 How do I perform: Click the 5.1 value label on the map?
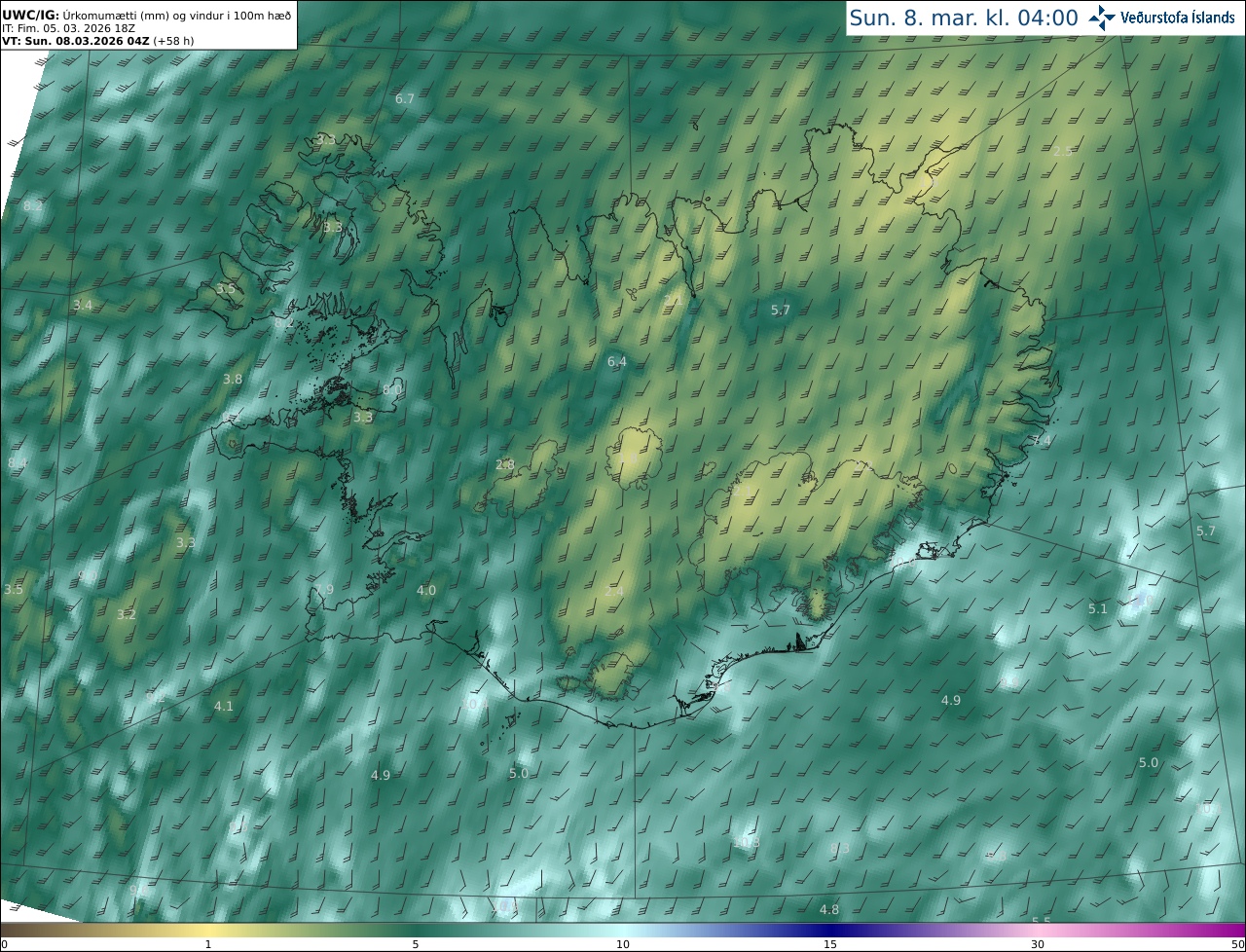pos(1098,609)
